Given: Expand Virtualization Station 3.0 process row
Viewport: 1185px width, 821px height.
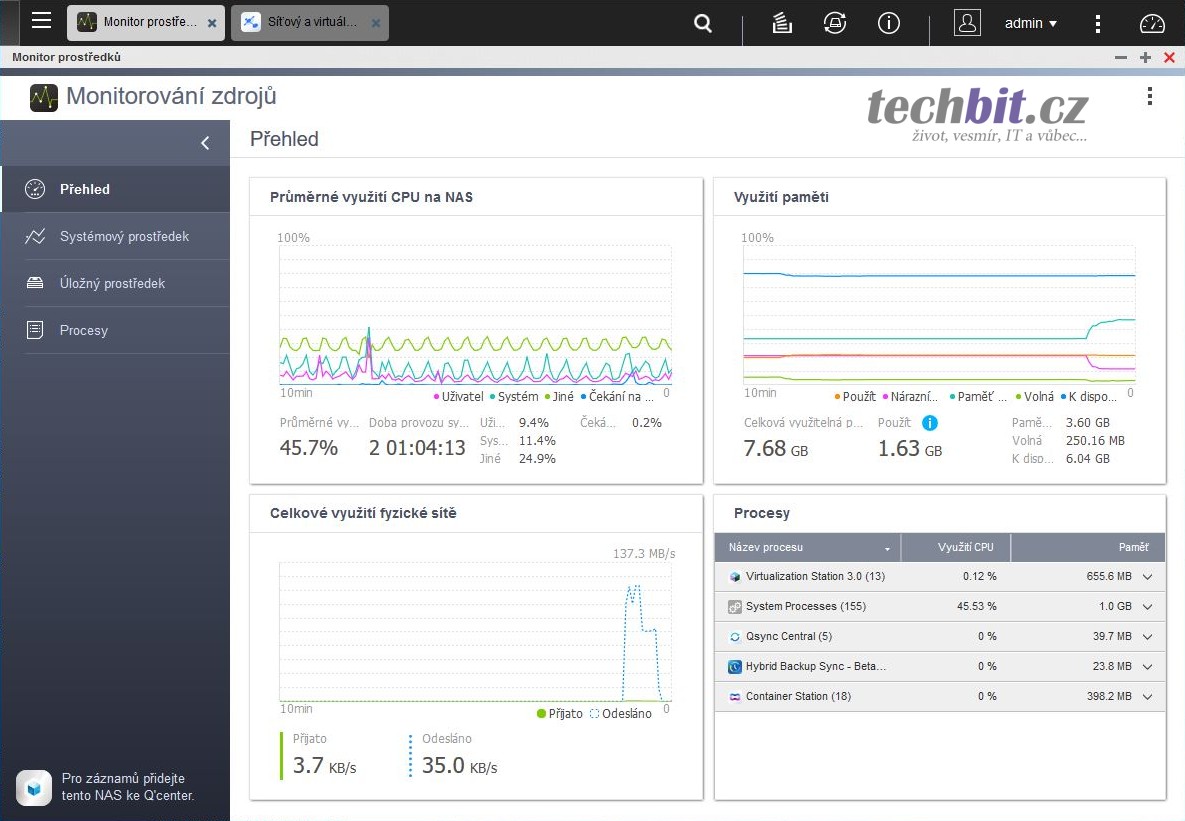Looking at the screenshot, I should click(1147, 577).
